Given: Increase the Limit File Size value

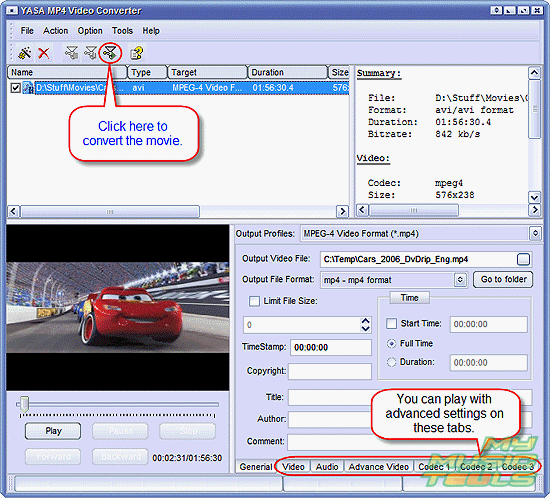Looking at the screenshot, I should [x=365, y=321].
